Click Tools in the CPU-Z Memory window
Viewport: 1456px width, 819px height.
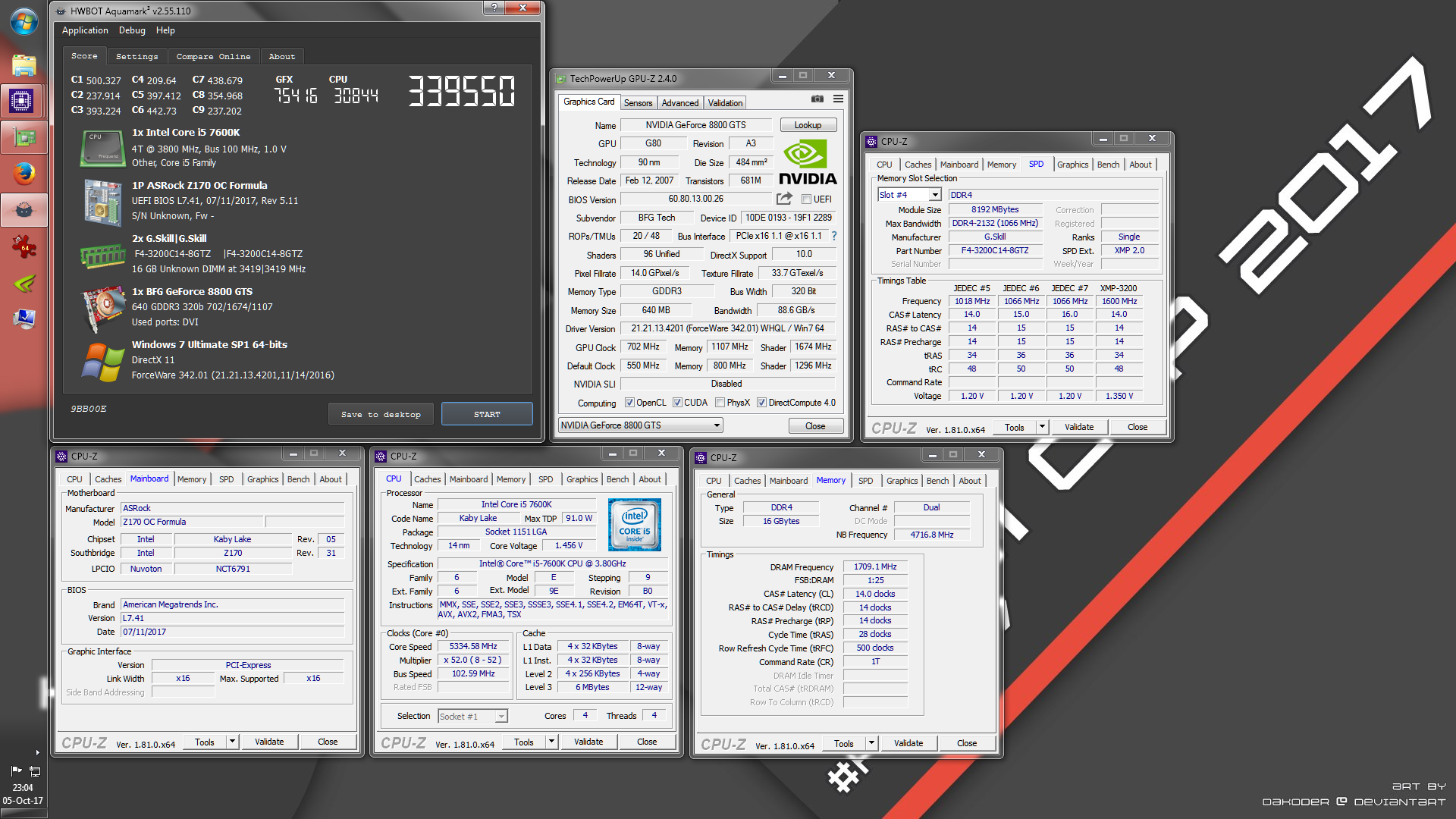[x=844, y=743]
